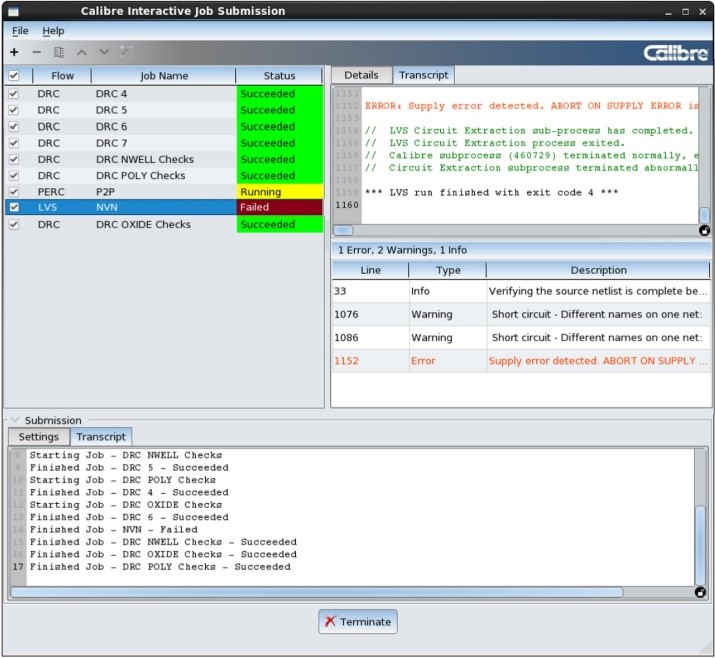Image resolution: width=715 pixels, height=658 pixels.
Task: Click the round lock icon by submission transcript
Action: (x=700, y=592)
